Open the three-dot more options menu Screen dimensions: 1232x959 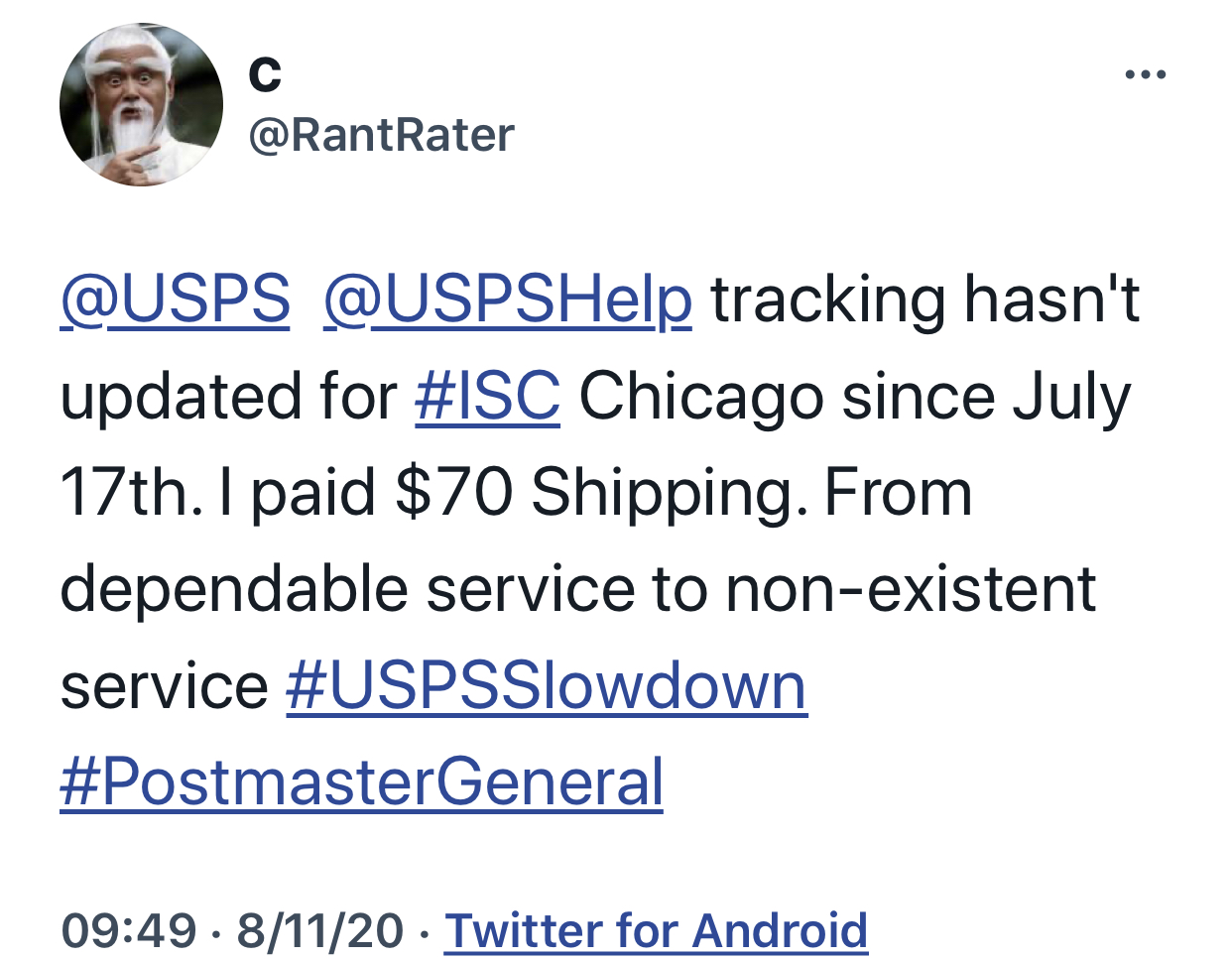[1146, 74]
